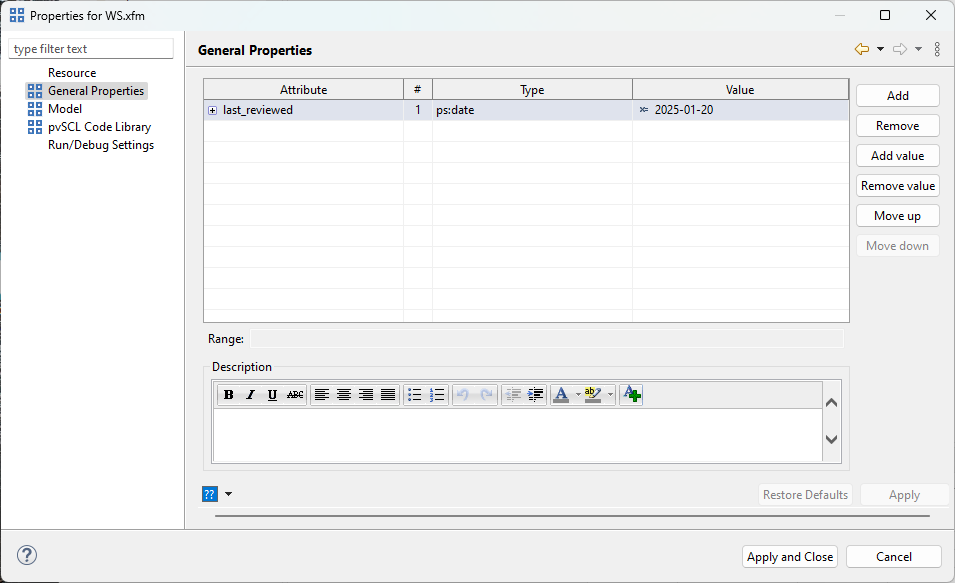The width and height of the screenshot is (955, 583).
Task: Open the view menu via the three-dot icon
Action: click(937, 48)
